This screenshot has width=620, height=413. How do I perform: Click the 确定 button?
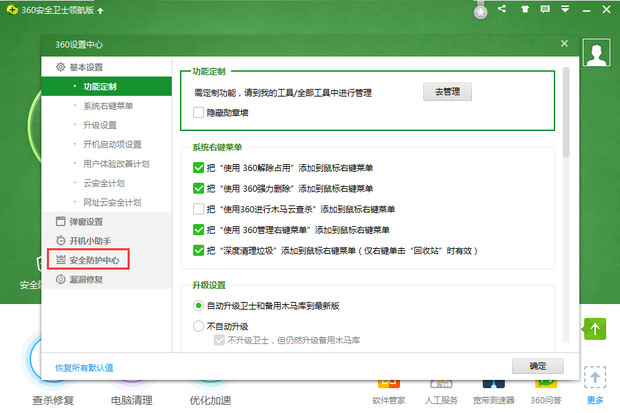click(x=538, y=366)
